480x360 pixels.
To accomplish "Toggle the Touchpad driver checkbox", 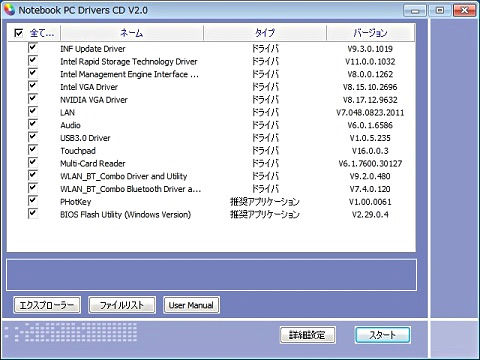I will point(33,150).
